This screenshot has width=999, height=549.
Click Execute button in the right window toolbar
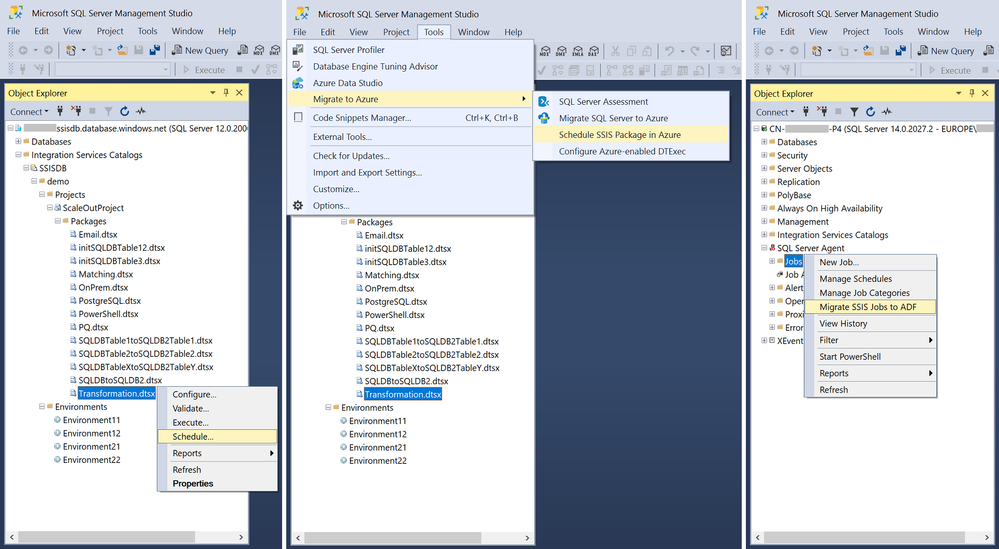tap(951, 70)
